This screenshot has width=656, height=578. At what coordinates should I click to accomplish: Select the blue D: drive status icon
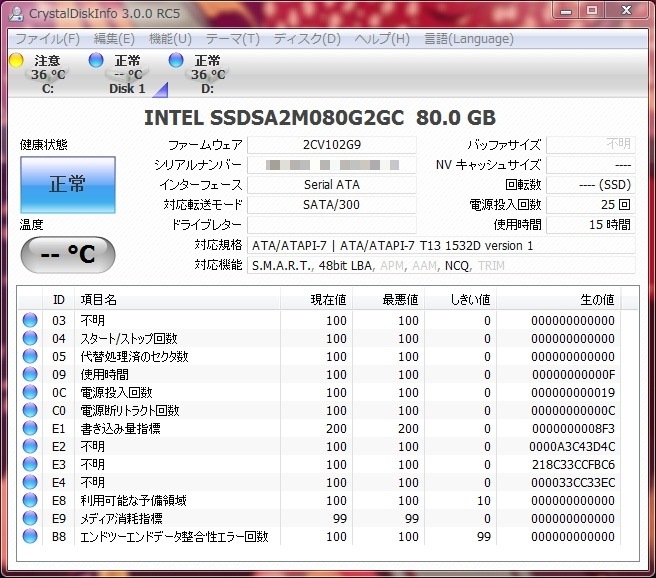click(177, 61)
